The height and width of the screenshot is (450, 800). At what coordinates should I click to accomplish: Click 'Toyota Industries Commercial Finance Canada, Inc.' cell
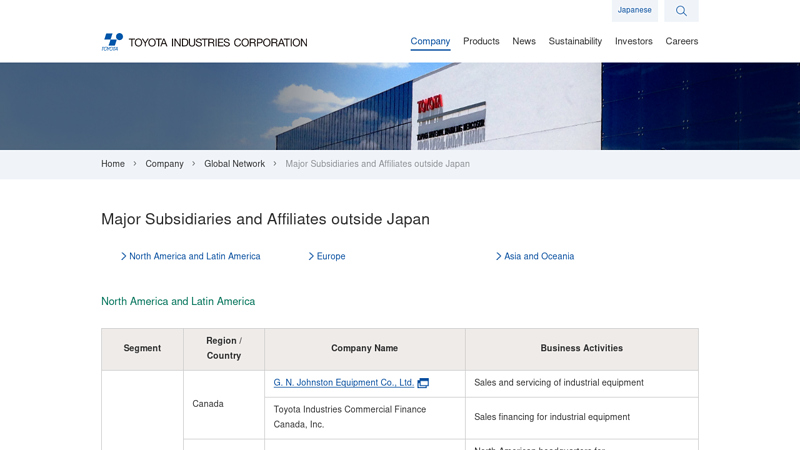(x=364, y=418)
